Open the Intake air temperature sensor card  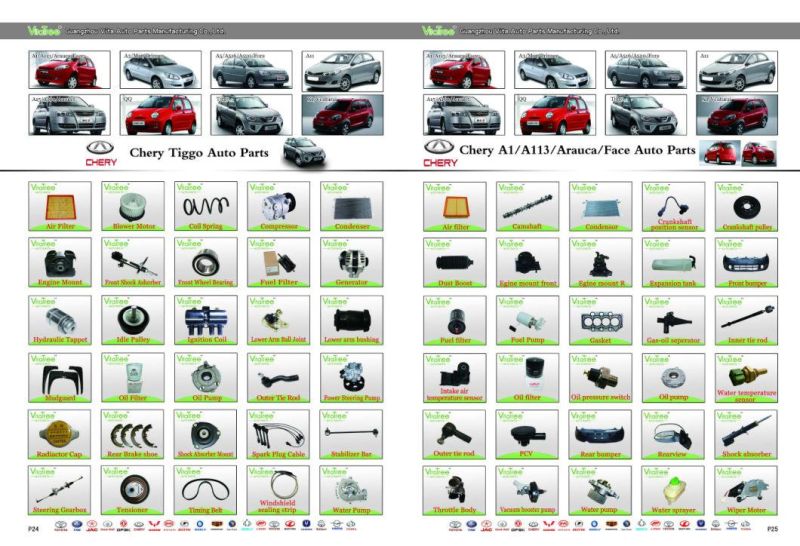pyautogui.click(x=455, y=378)
